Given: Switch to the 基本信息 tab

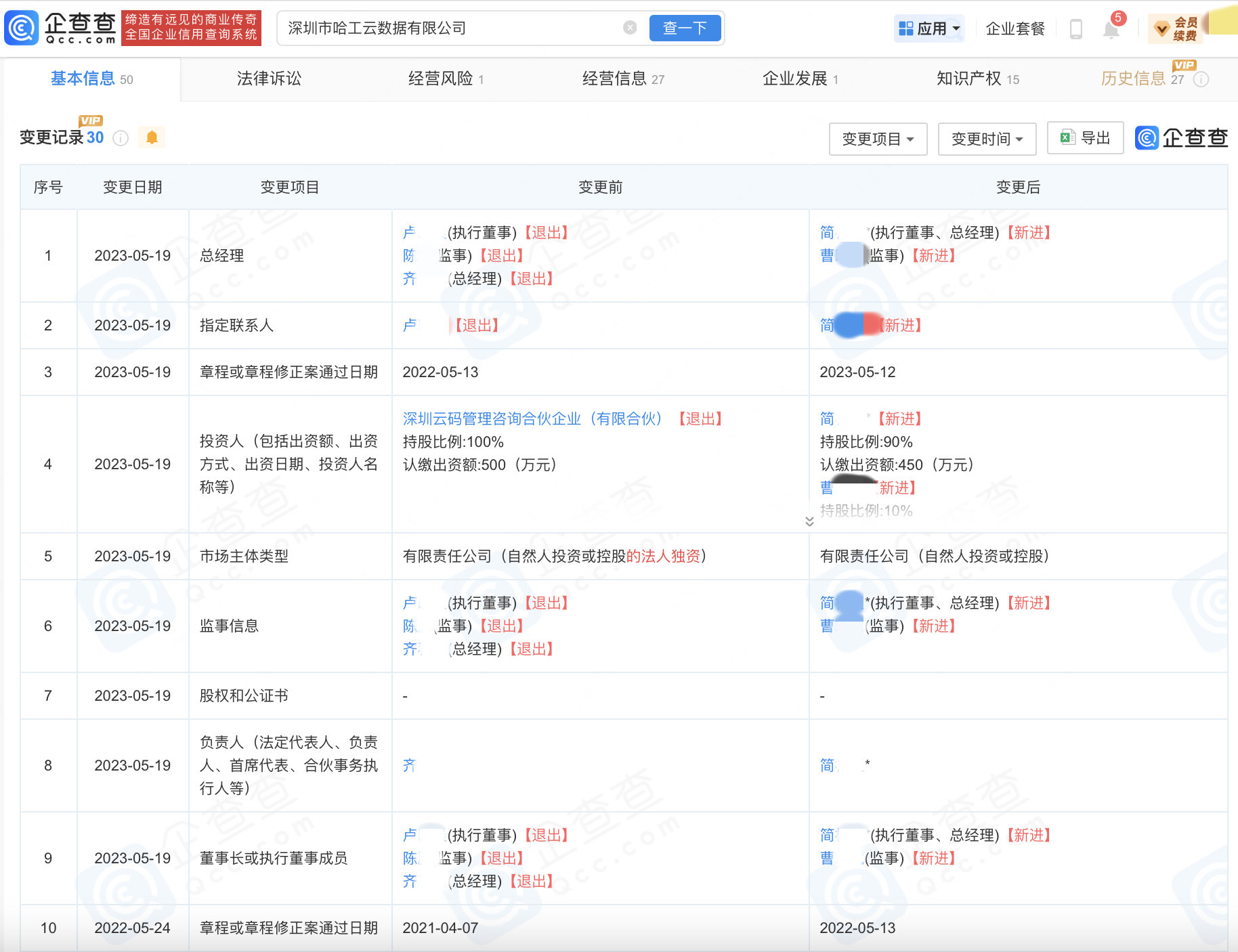Looking at the screenshot, I should click(x=92, y=79).
